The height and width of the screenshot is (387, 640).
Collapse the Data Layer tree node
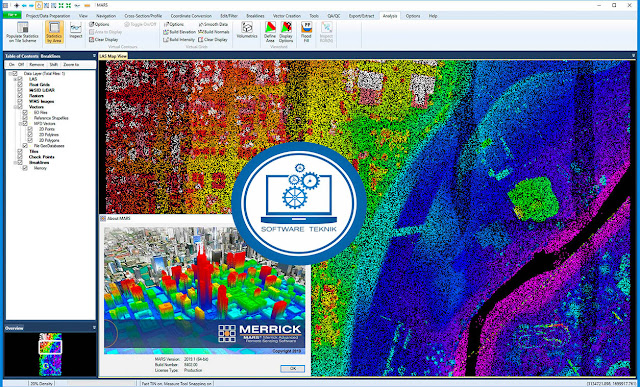(10, 74)
